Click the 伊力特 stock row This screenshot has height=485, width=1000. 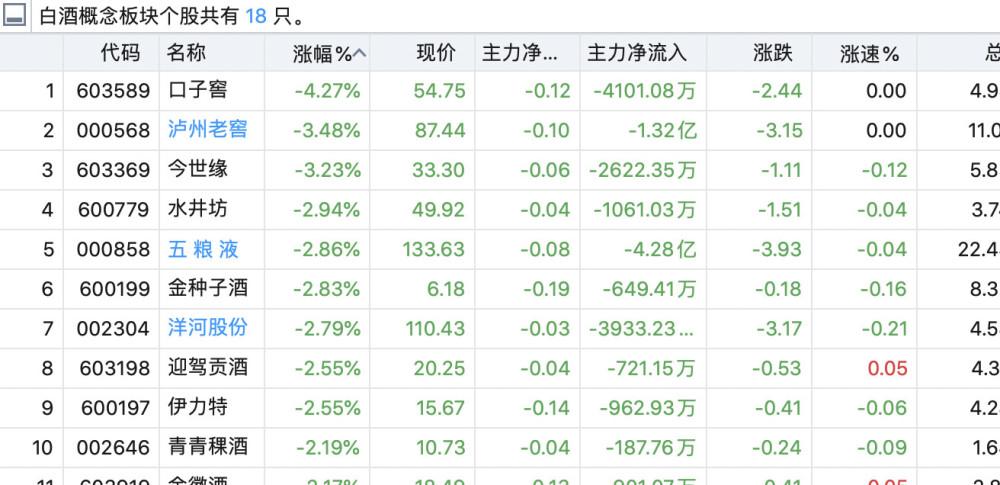pyautogui.click(x=500, y=407)
